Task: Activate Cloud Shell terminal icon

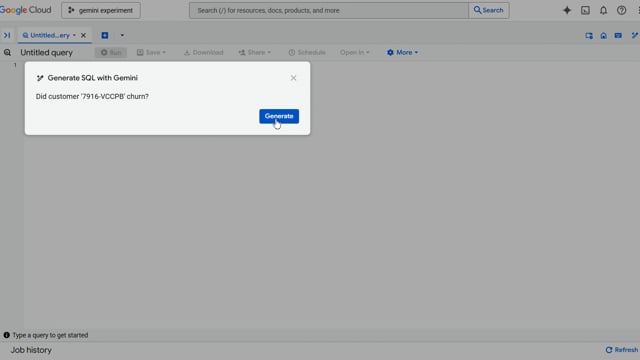Action: coord(585,11)
